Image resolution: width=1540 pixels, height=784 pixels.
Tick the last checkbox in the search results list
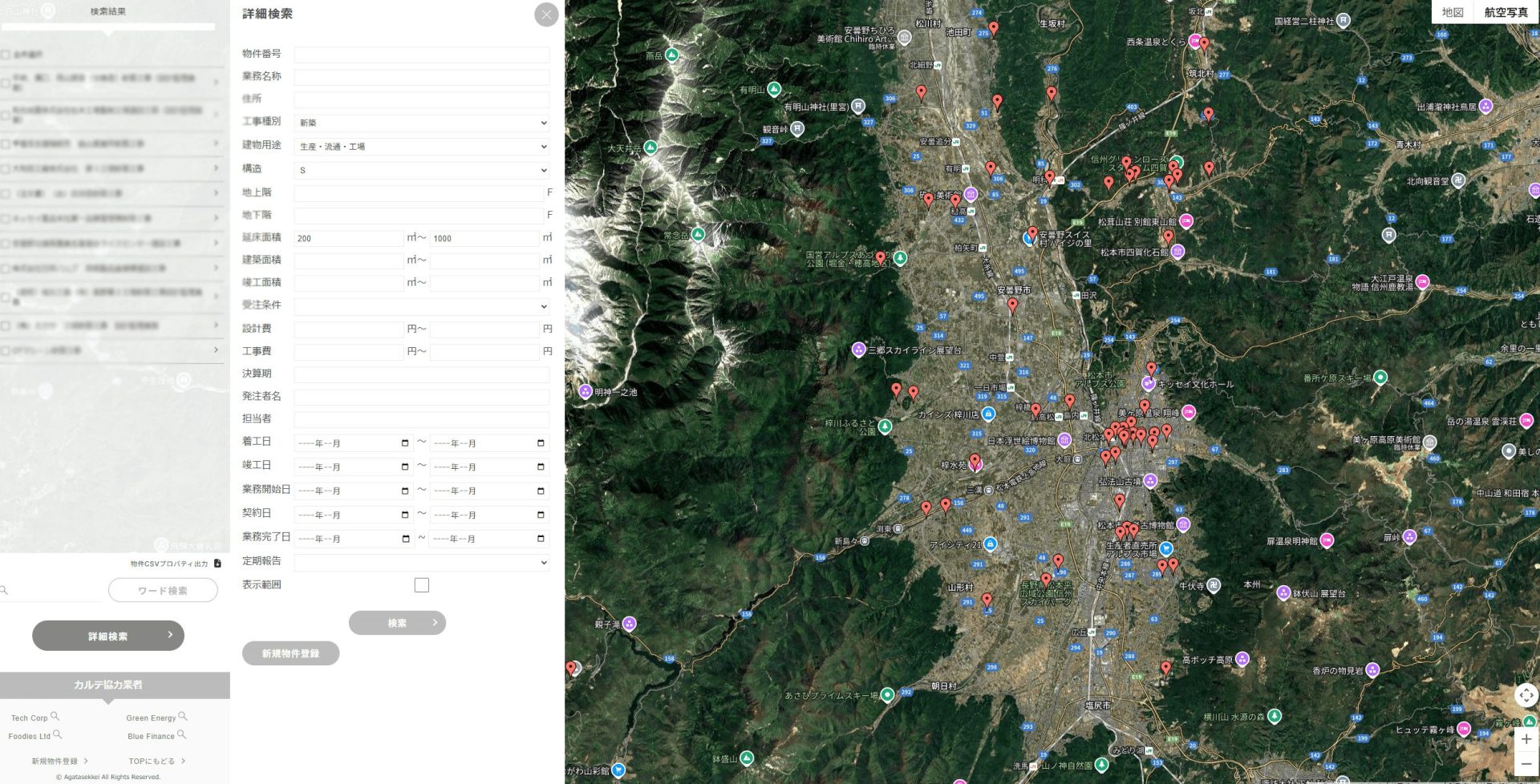(6, 350)
